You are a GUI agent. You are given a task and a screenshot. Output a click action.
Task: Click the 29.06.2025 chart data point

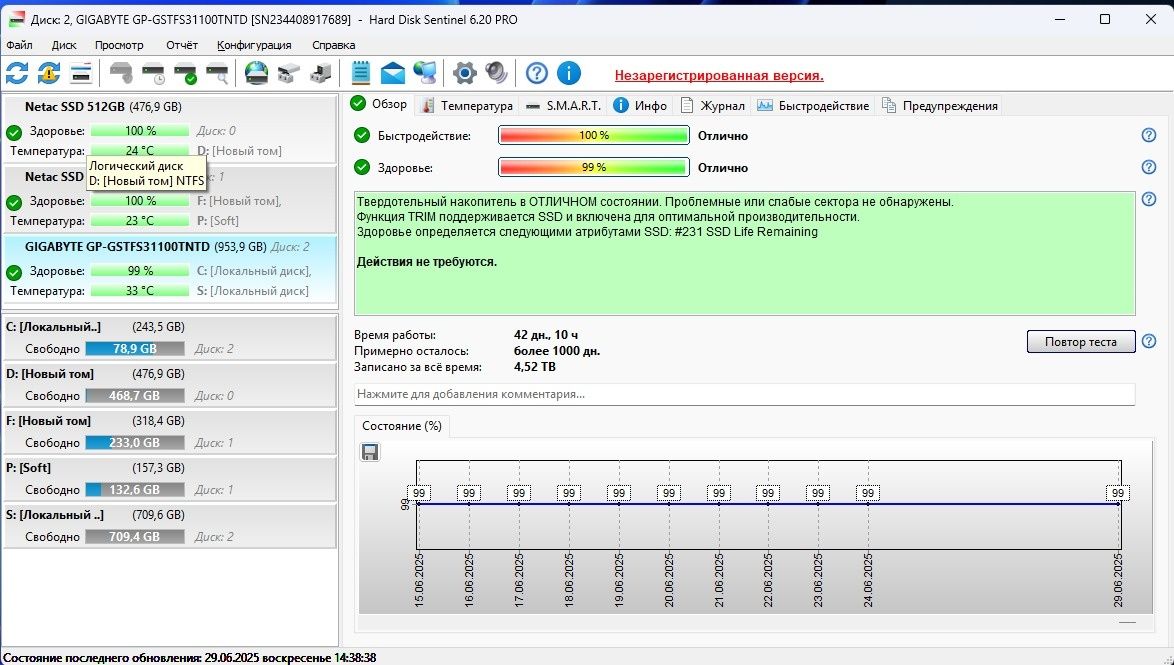coord(1119,504)
